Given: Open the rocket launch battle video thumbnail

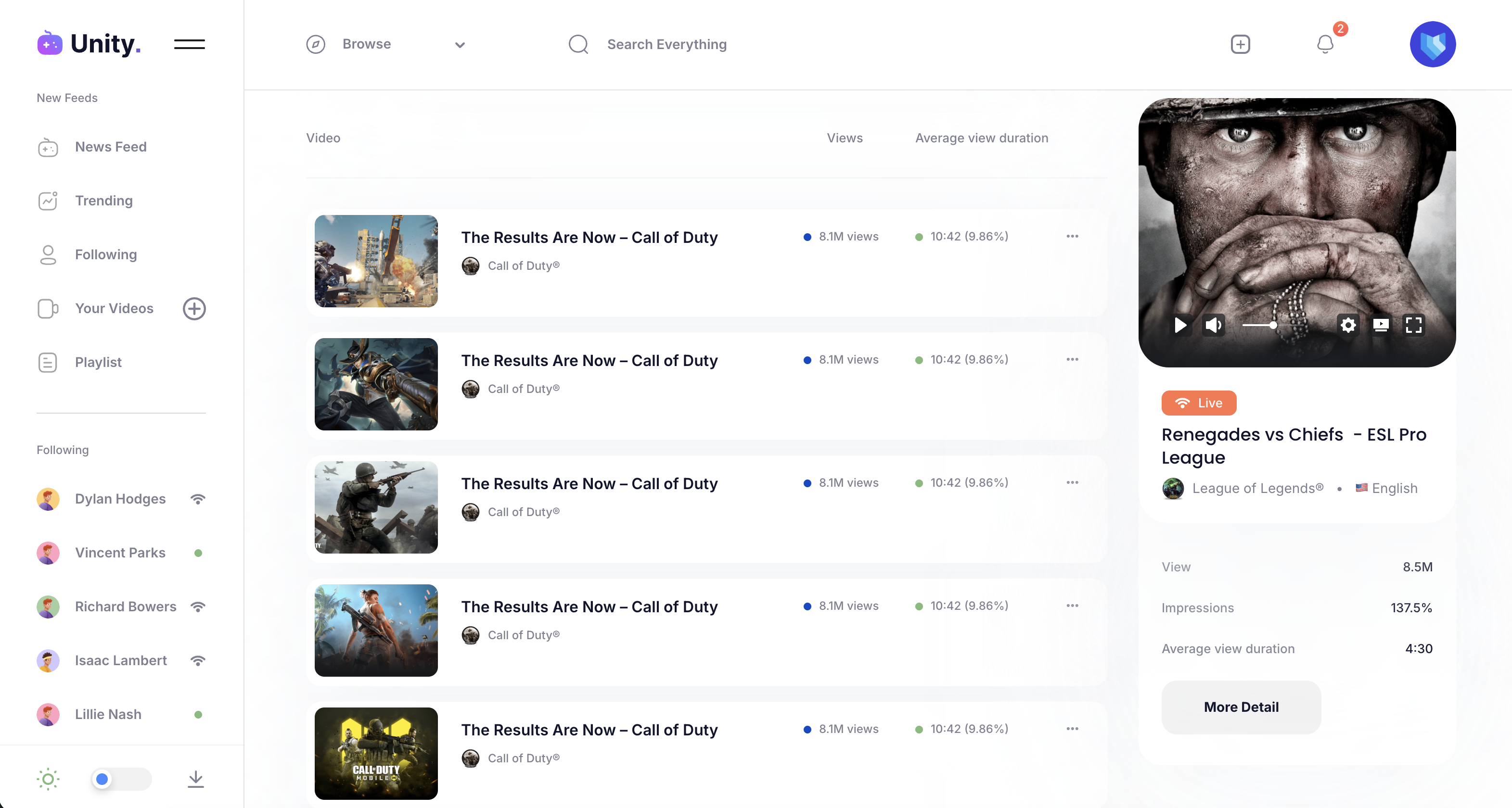Looking at the screenshot, I should click(376, 261).
